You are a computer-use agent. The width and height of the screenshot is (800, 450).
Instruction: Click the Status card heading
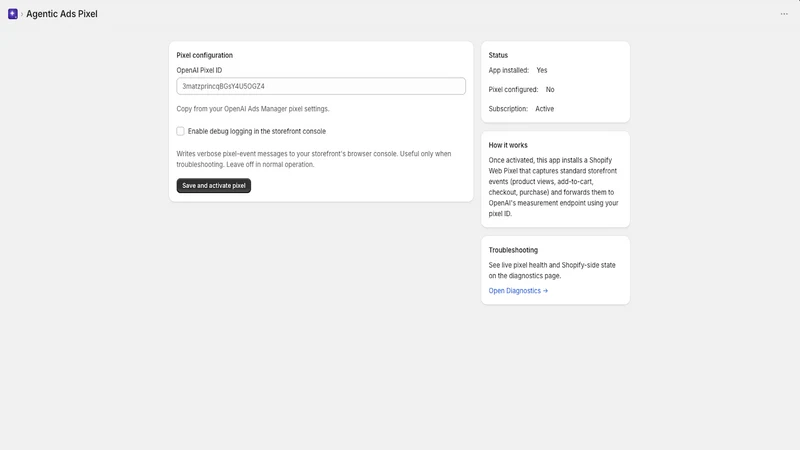pos(498,55)
